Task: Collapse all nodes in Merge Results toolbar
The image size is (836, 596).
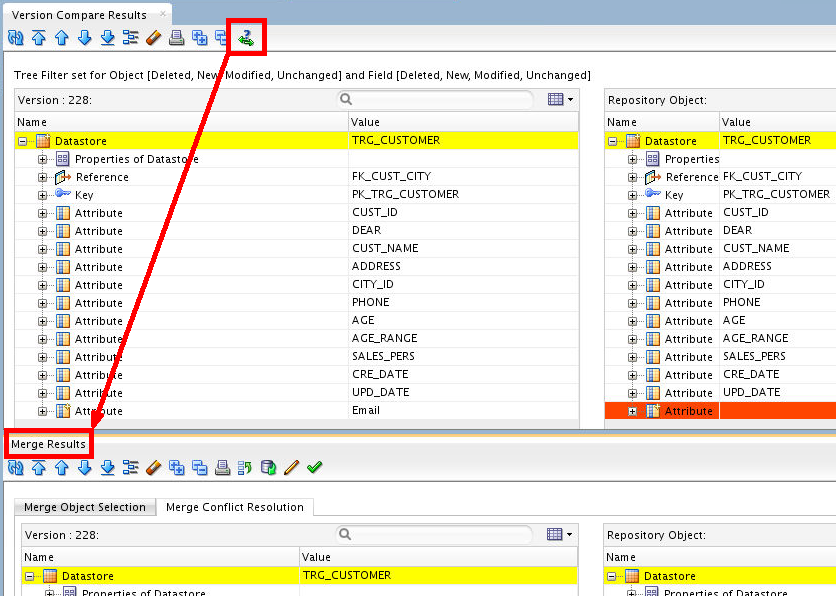Action: 199,468
